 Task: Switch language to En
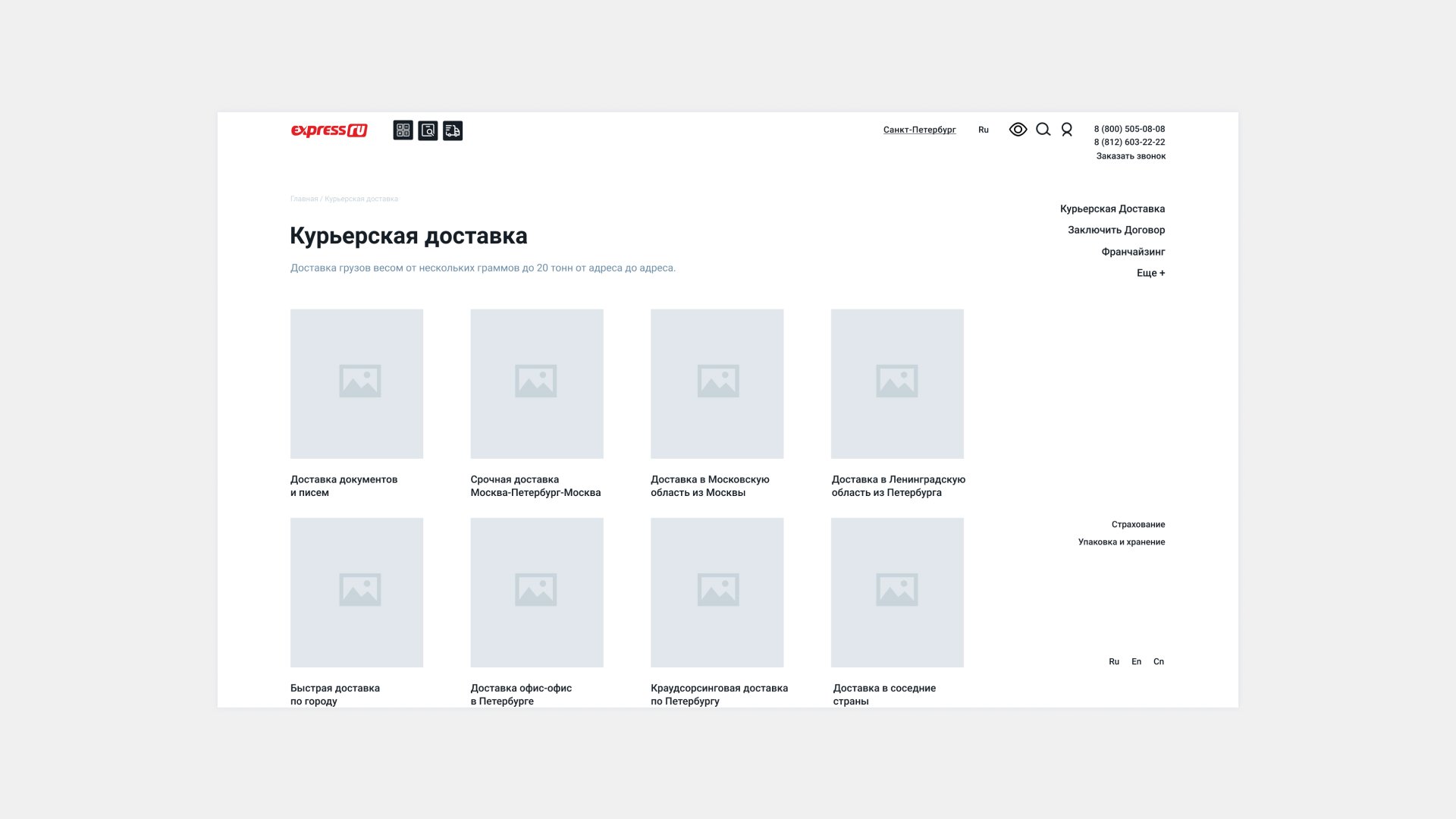pos(1136,662)
